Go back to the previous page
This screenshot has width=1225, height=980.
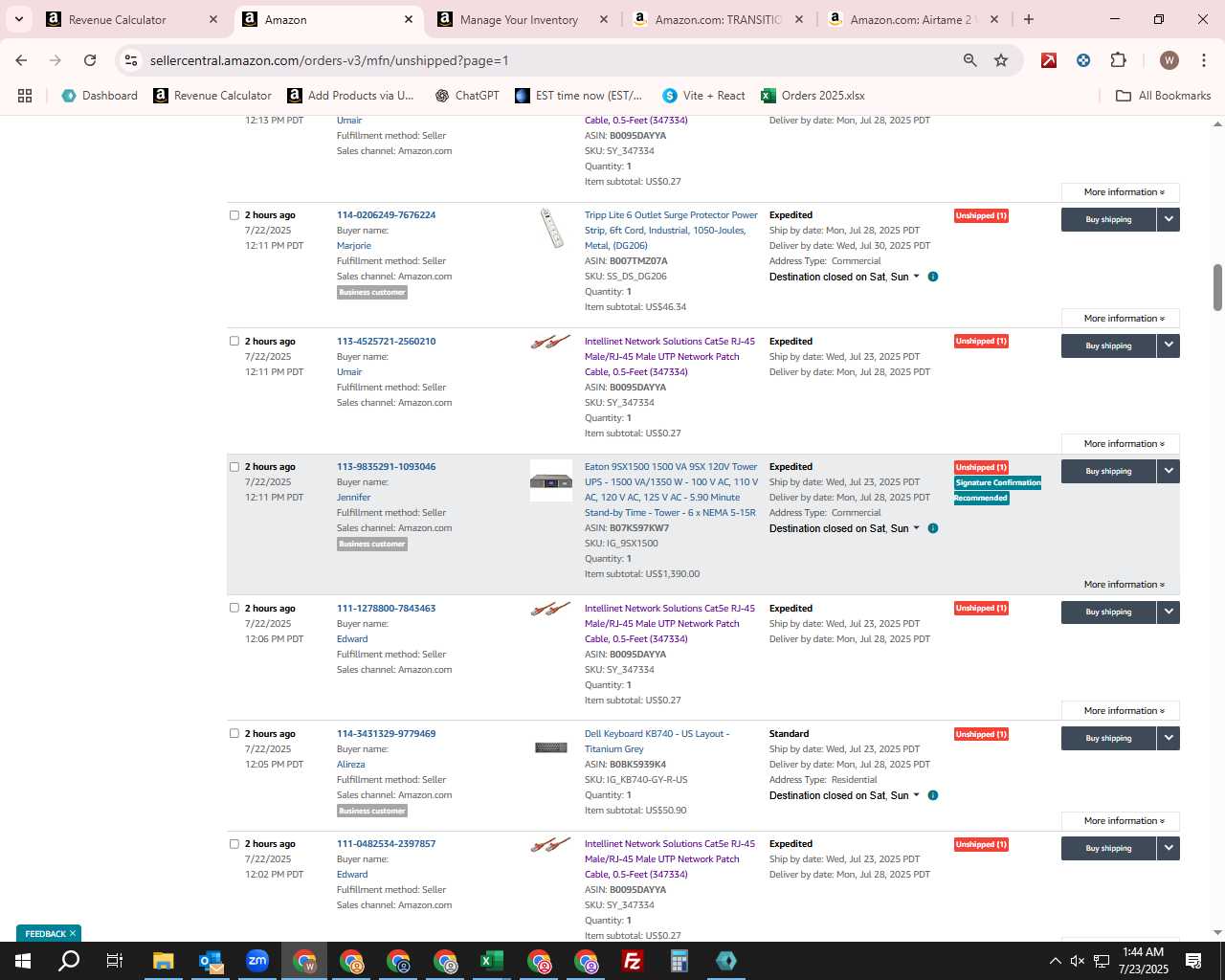[21, 60]
